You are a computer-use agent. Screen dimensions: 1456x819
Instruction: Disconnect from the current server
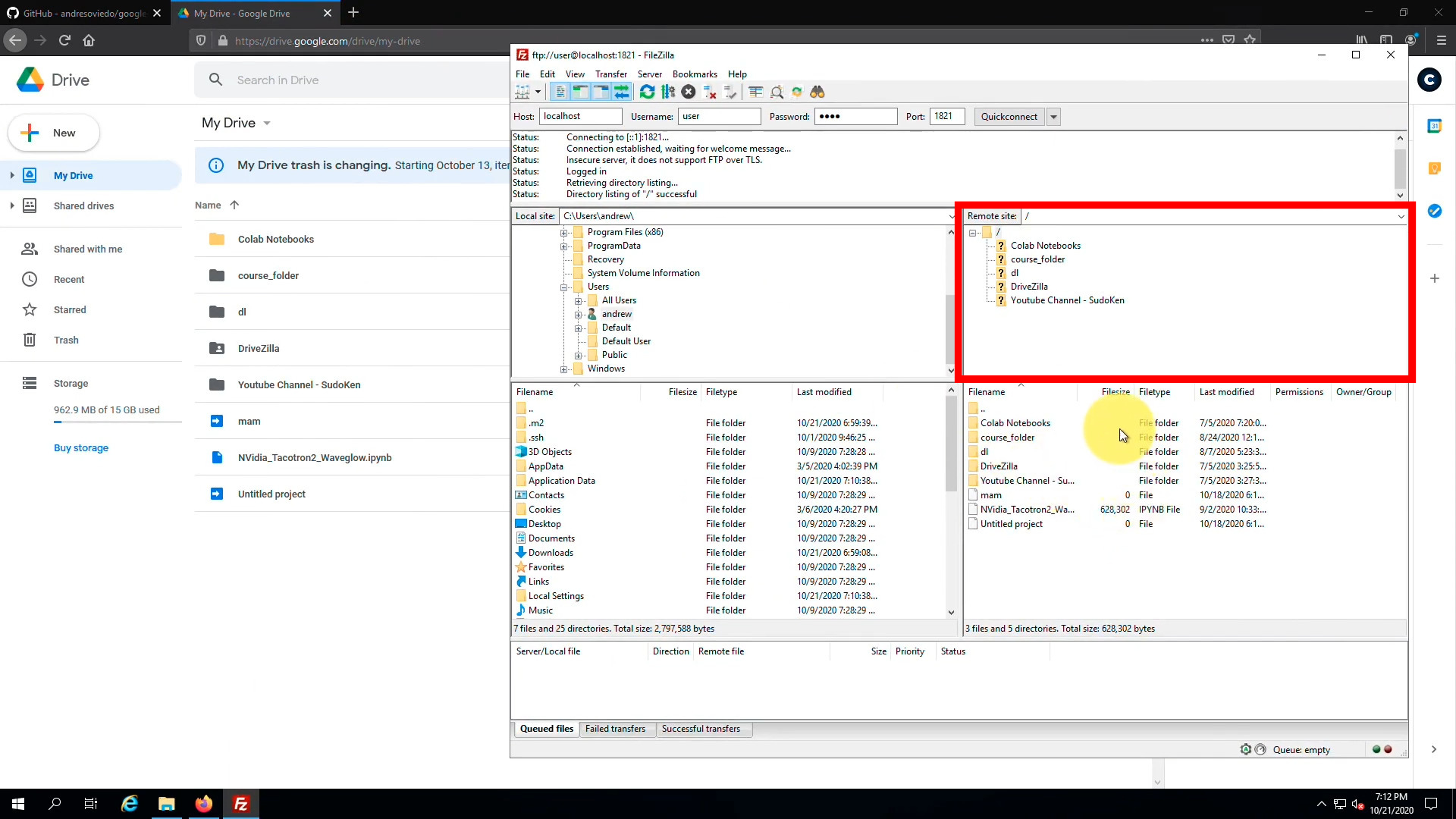(x=710, y=92)
